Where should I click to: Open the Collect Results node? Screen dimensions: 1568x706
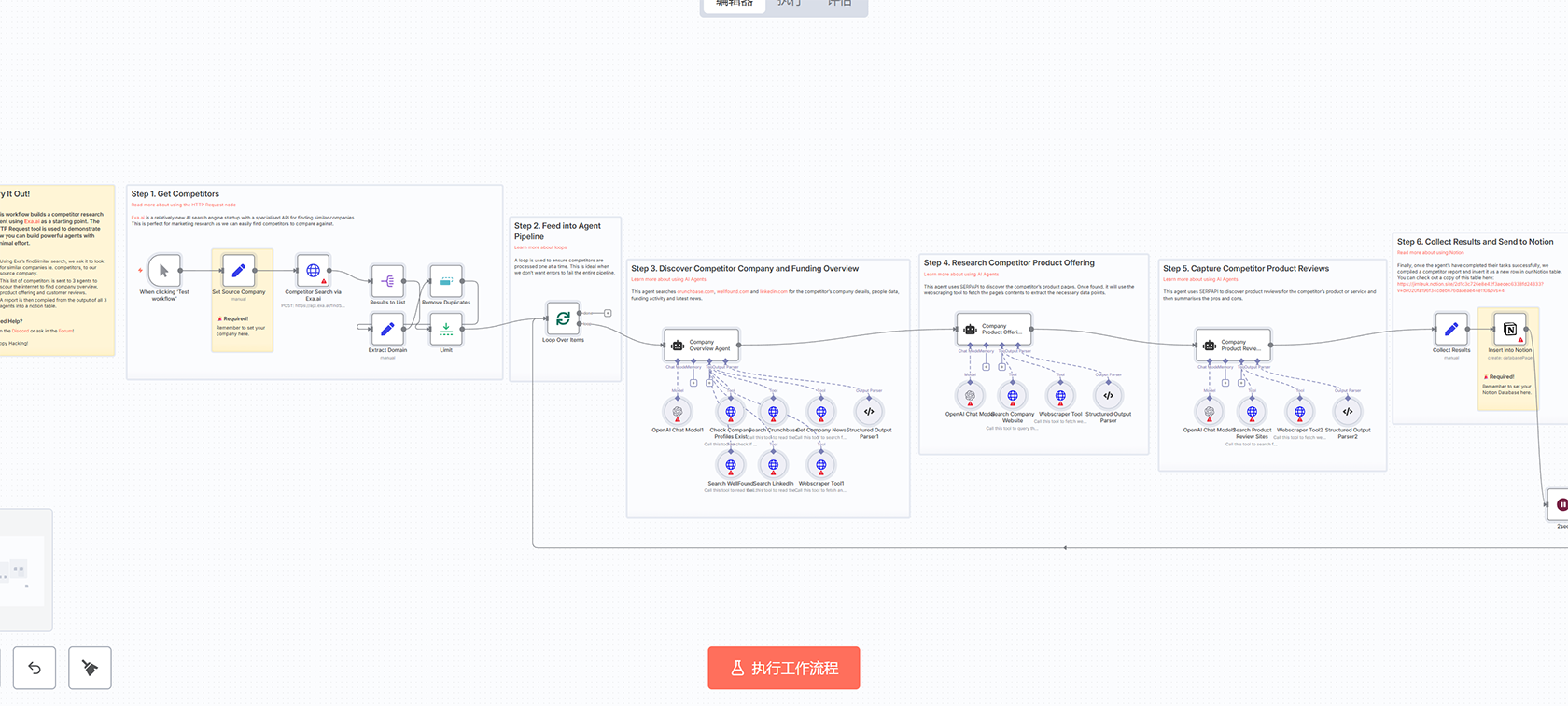tap(1450, 330)
